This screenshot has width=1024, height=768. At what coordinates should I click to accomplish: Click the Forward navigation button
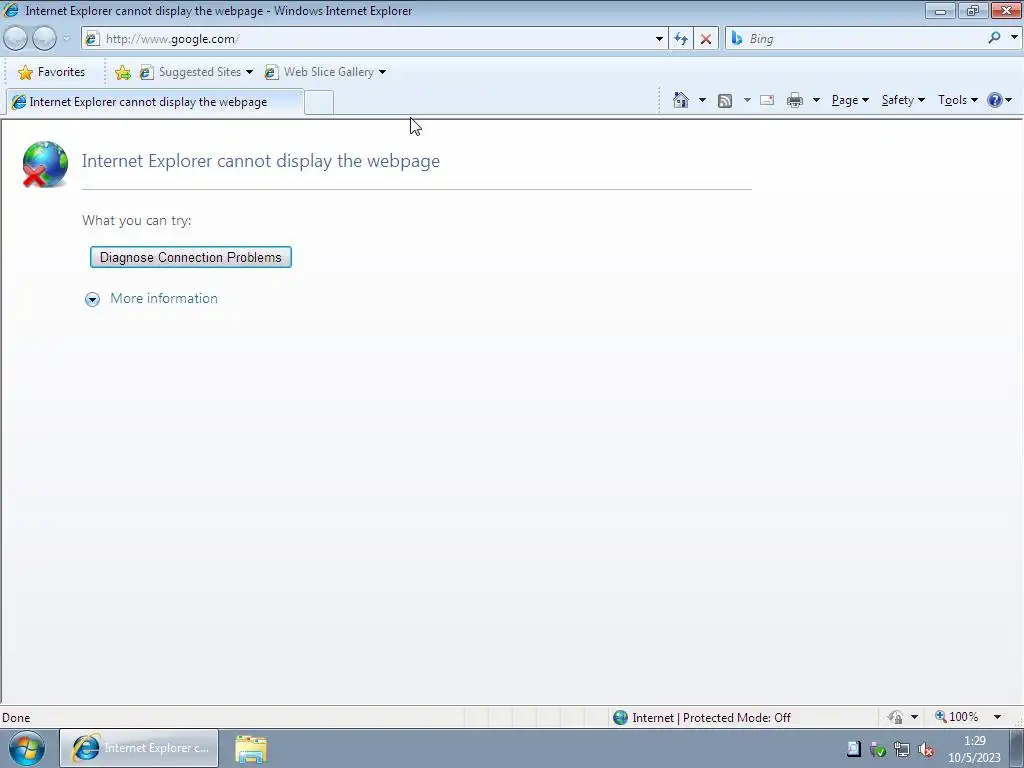tap(44, 39)
